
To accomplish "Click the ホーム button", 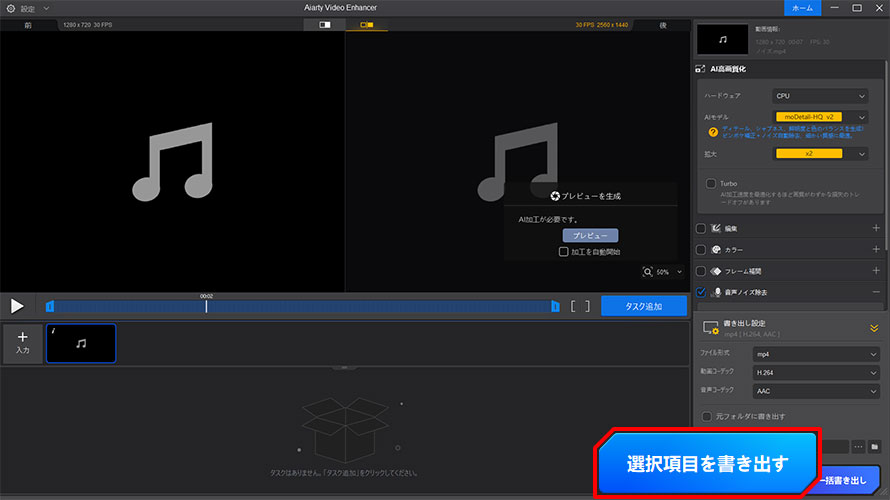I will [802, 8].
